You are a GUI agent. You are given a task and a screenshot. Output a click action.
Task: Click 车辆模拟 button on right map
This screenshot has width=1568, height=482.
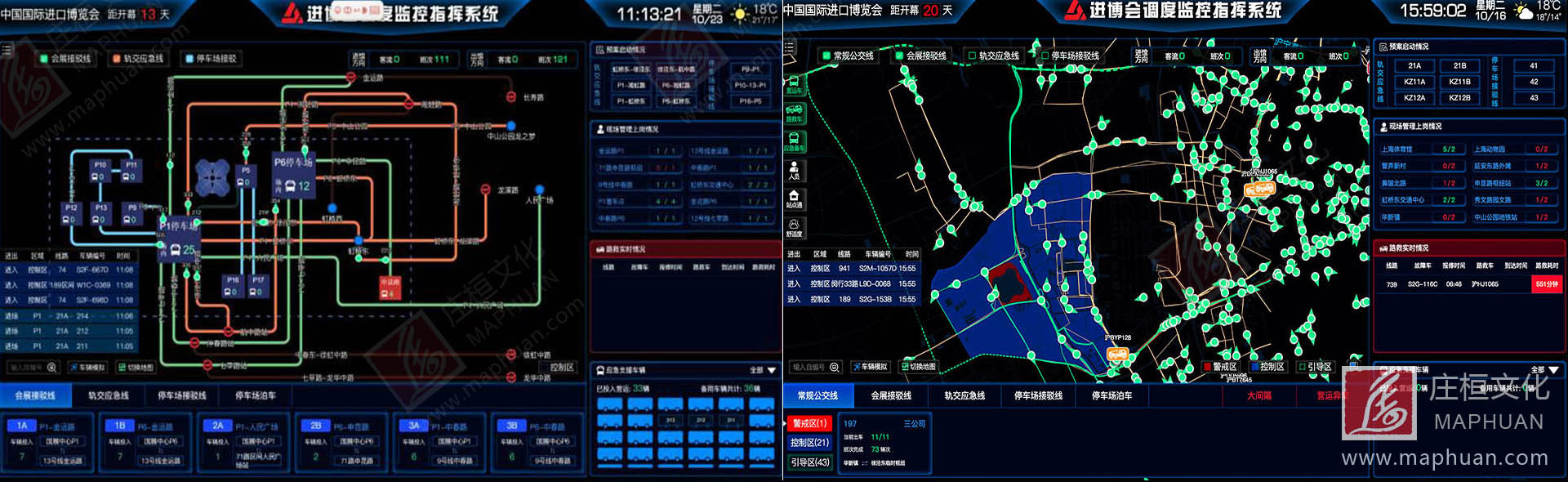click(x=869, y=367)
